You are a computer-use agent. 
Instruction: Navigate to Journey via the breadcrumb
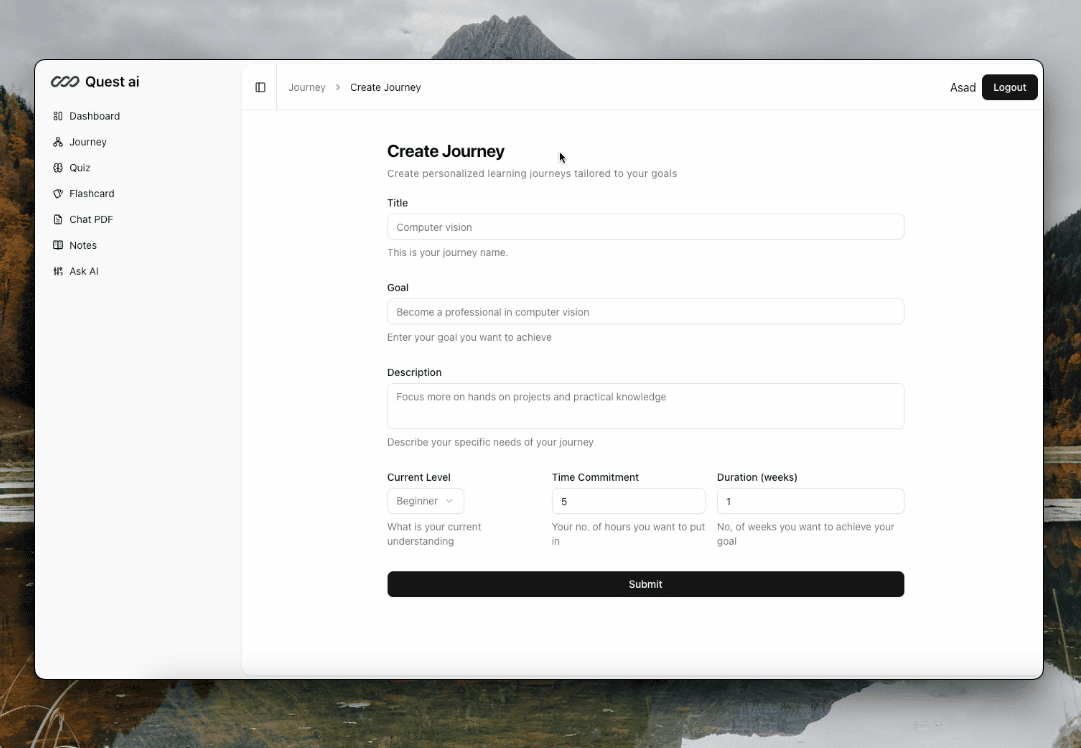(x=306, y=87)
